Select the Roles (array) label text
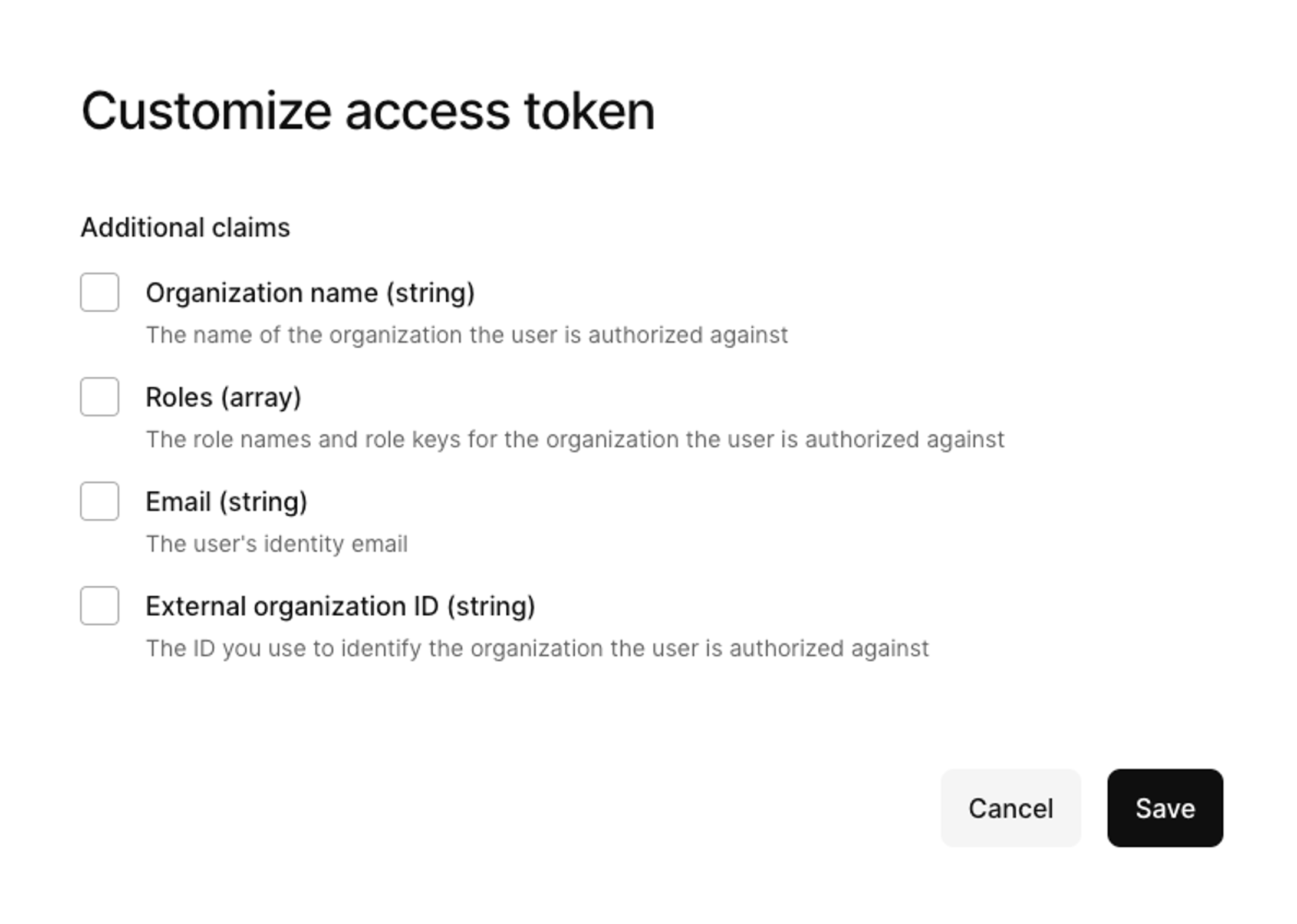The width and height of the screenshot is (1297, 924). [x=223, y=397]
